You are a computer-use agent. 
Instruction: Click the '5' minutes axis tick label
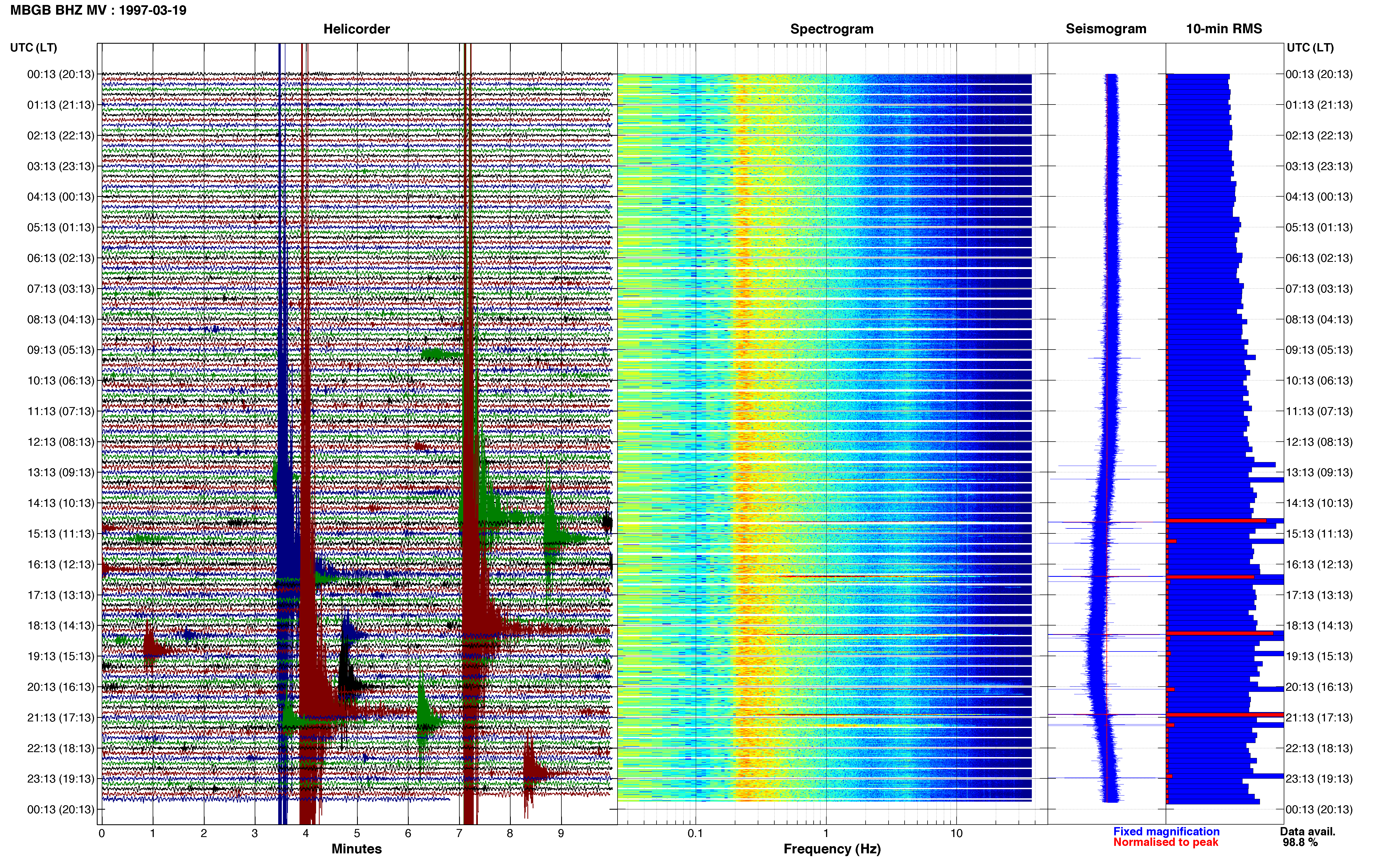click(356, 833)
